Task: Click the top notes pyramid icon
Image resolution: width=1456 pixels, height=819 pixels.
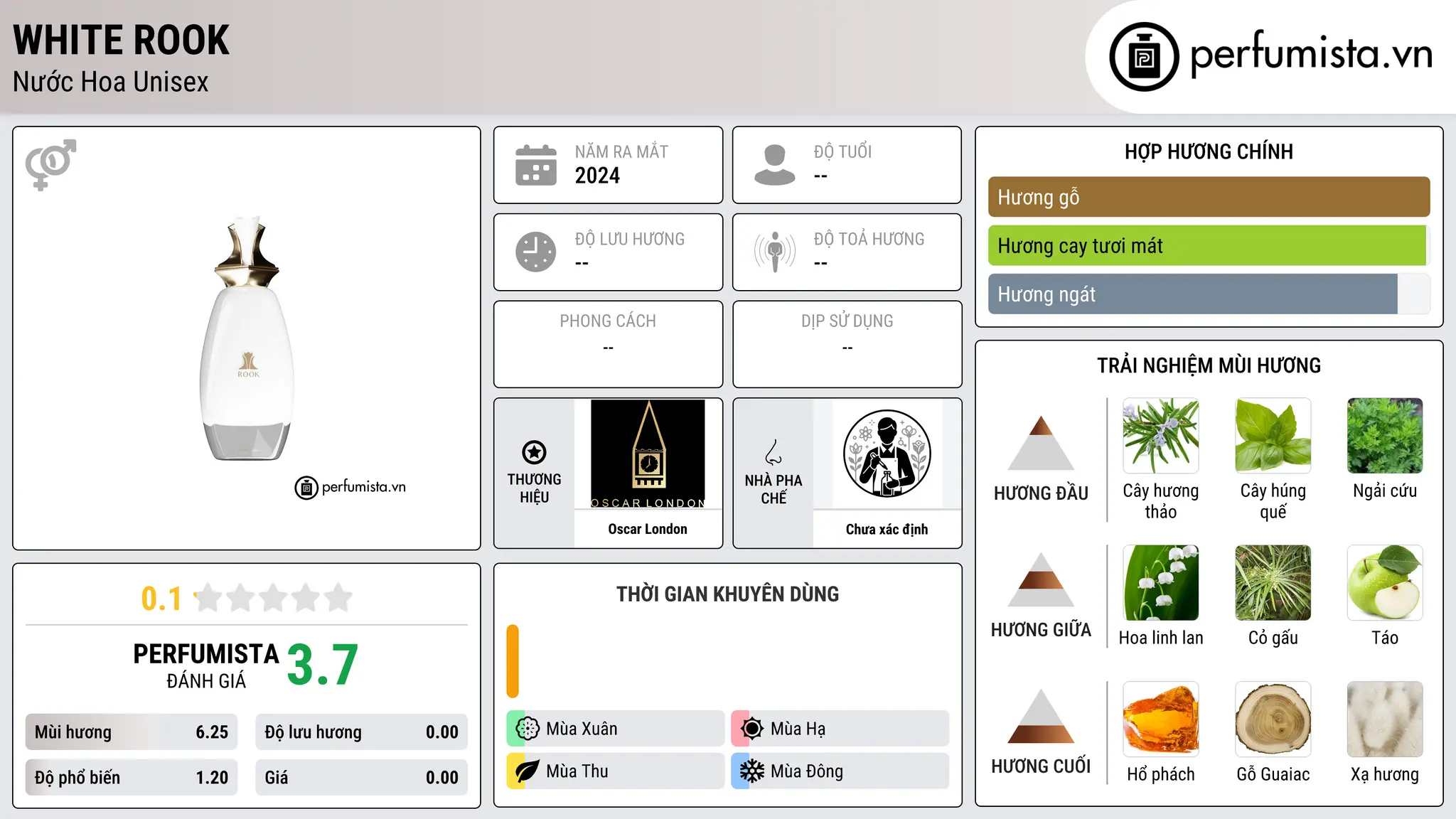Action: [1041, 443]
